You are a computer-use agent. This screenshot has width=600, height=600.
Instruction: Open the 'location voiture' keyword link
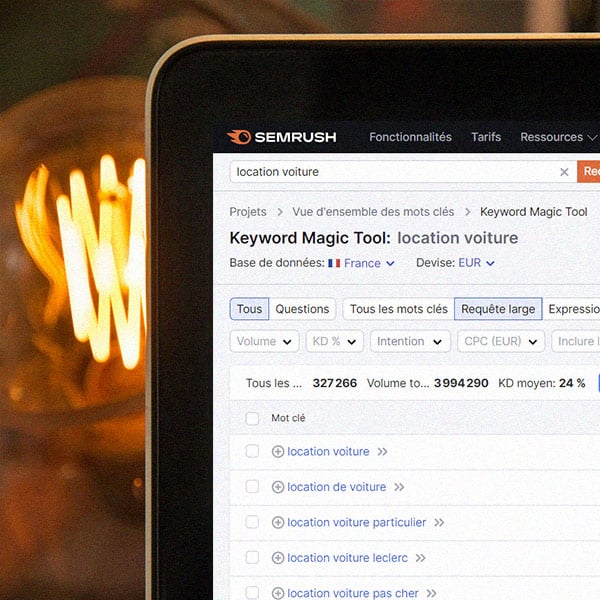(x=328, y=452)
